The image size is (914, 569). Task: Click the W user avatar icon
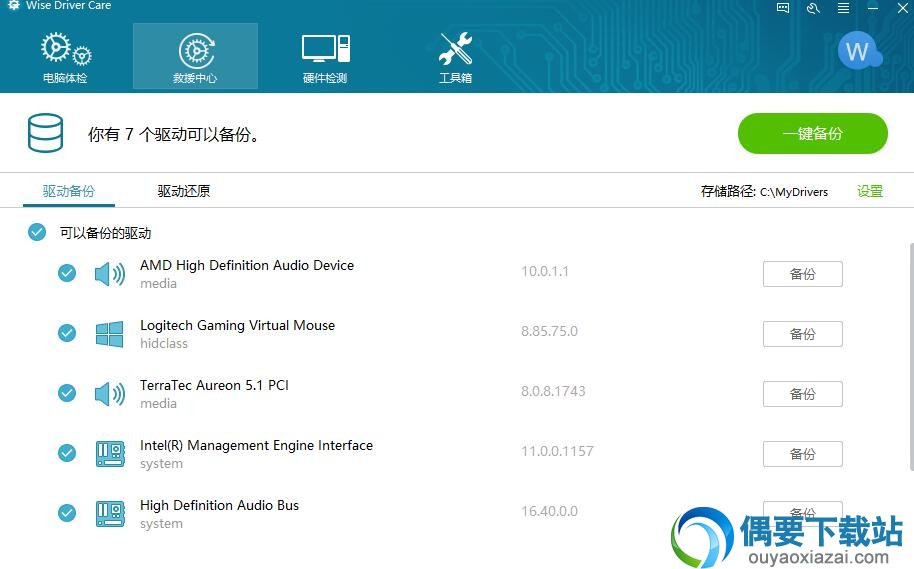pos(858,51)
